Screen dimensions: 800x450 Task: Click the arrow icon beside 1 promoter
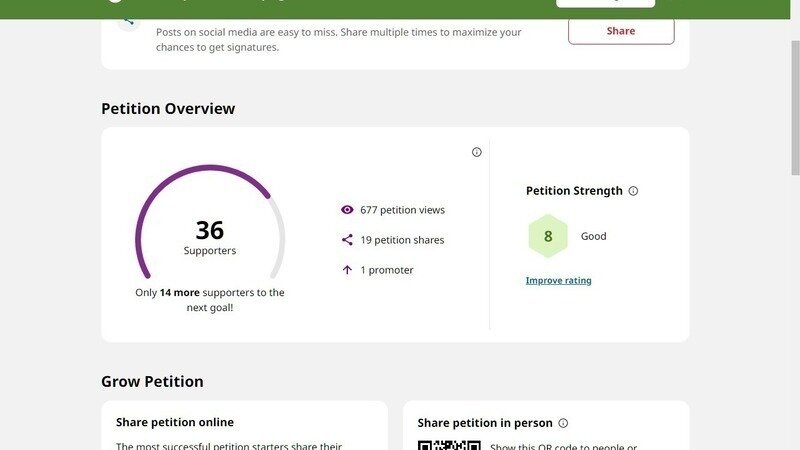[x=347, y=270]
